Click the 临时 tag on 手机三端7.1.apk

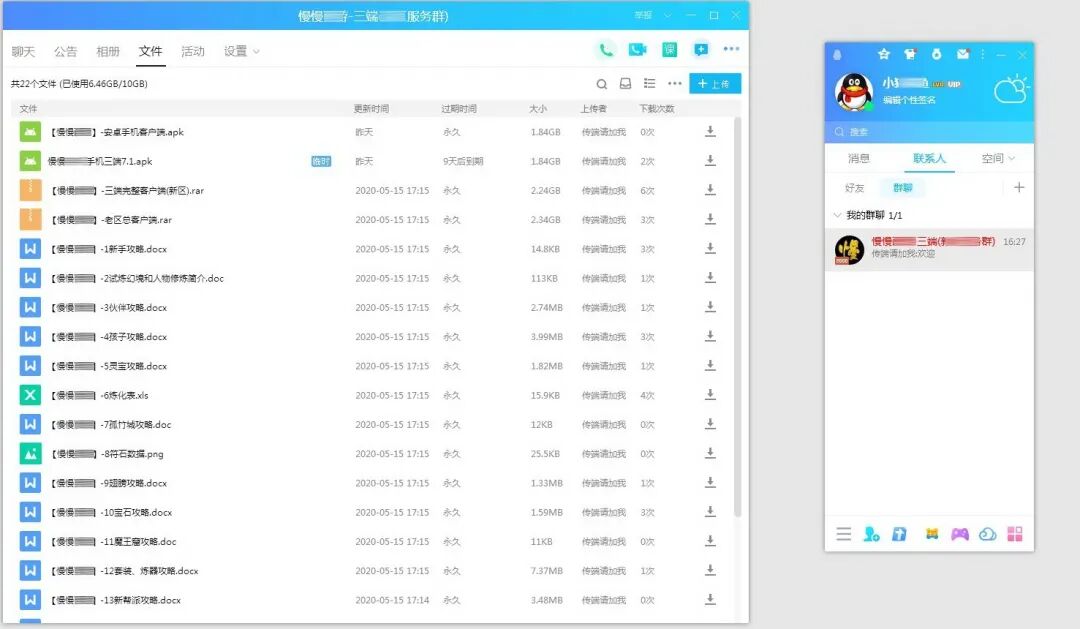click(321, 161)
